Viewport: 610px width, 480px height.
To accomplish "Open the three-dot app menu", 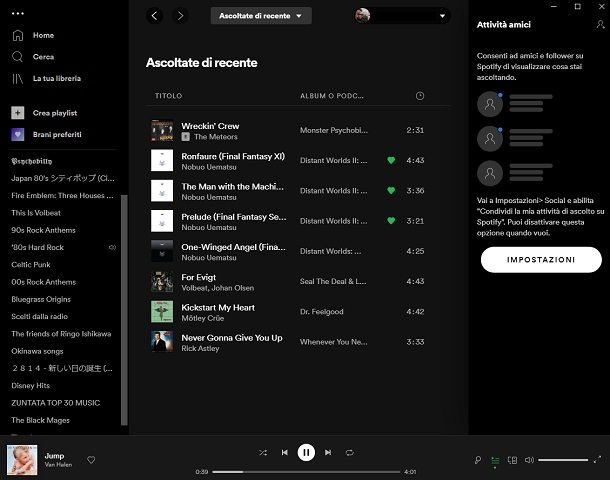I will [x=18, y=14].
